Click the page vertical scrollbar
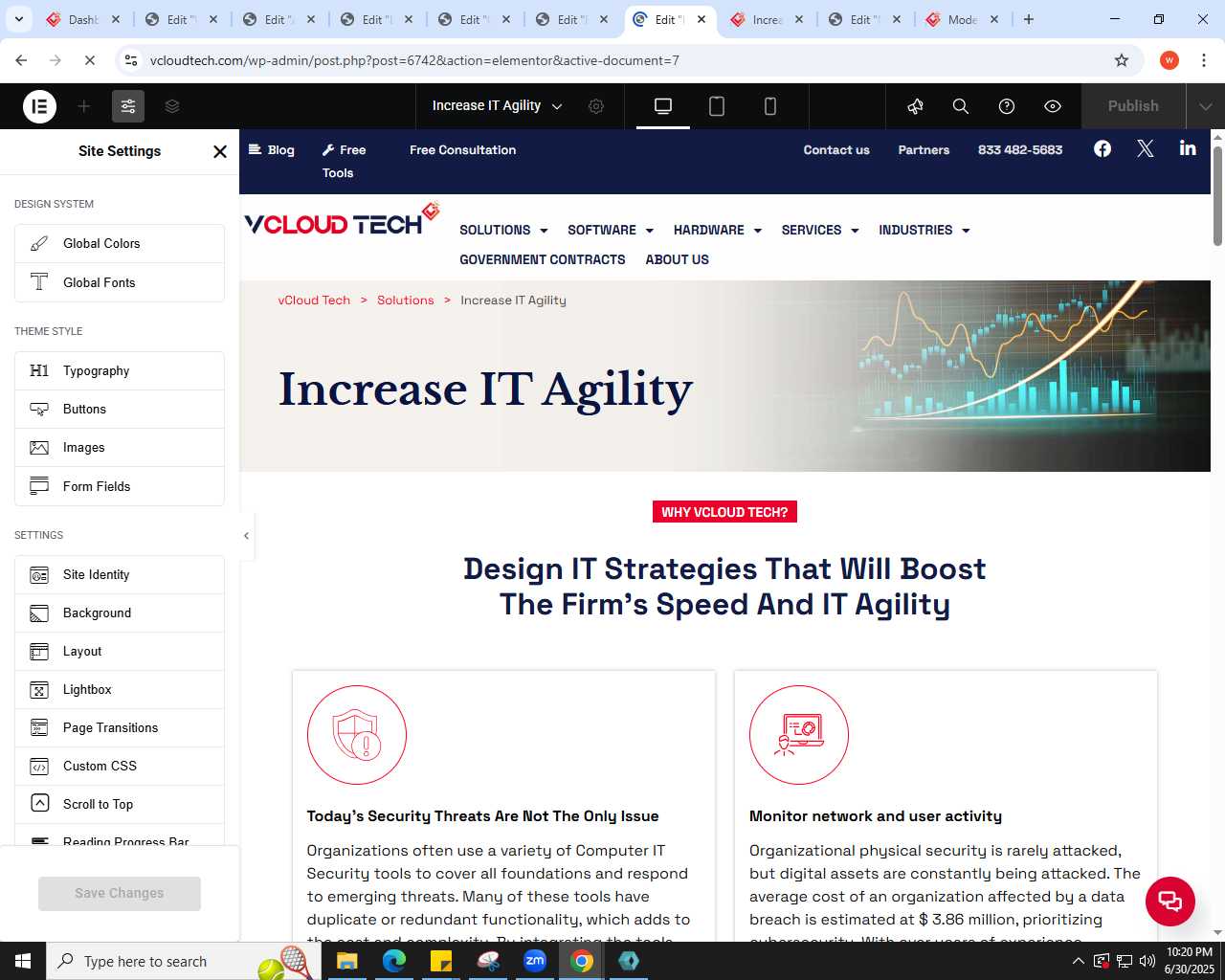This screenshot has width=1225, height=980. tap(1217, 196)
